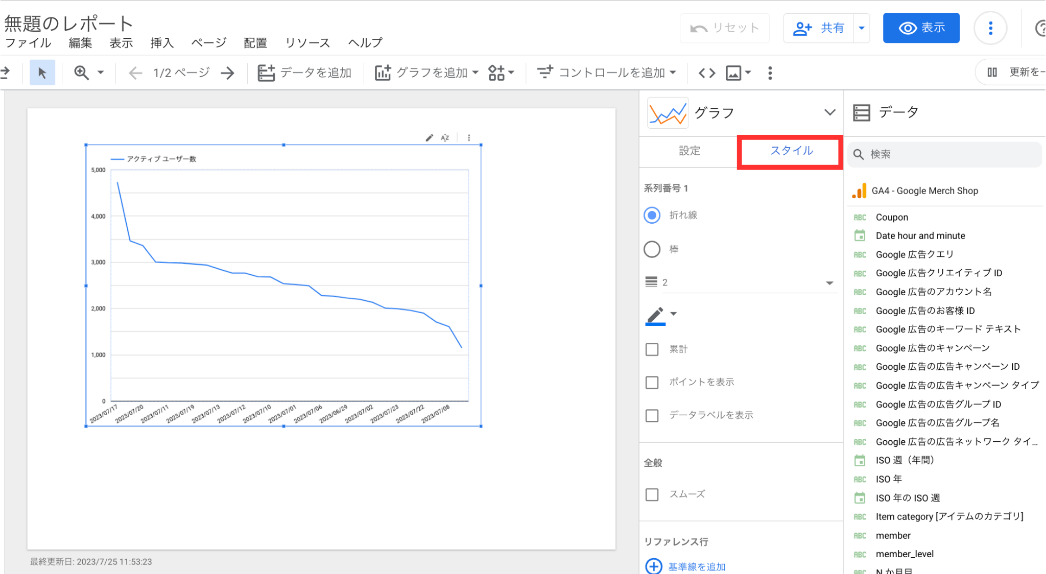Click the GA4 data source icon
This screenshot has width=1046, height=574.
859,191
